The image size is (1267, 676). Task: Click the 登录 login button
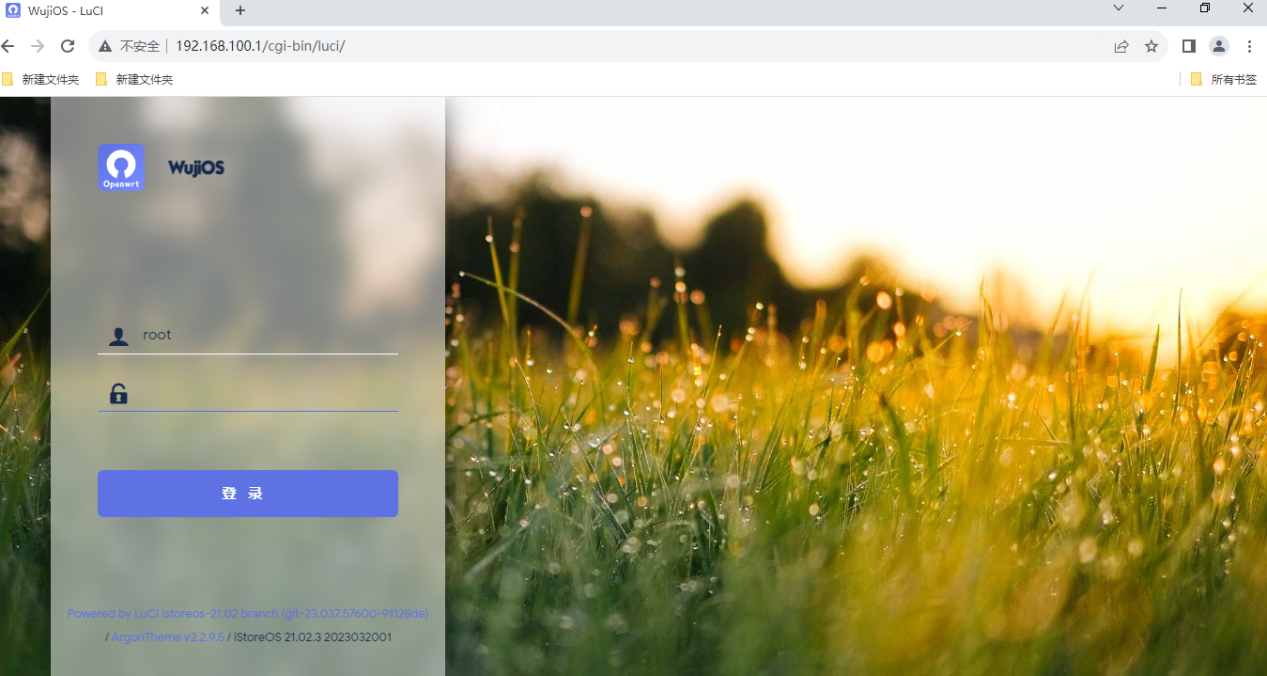point(247,494)
